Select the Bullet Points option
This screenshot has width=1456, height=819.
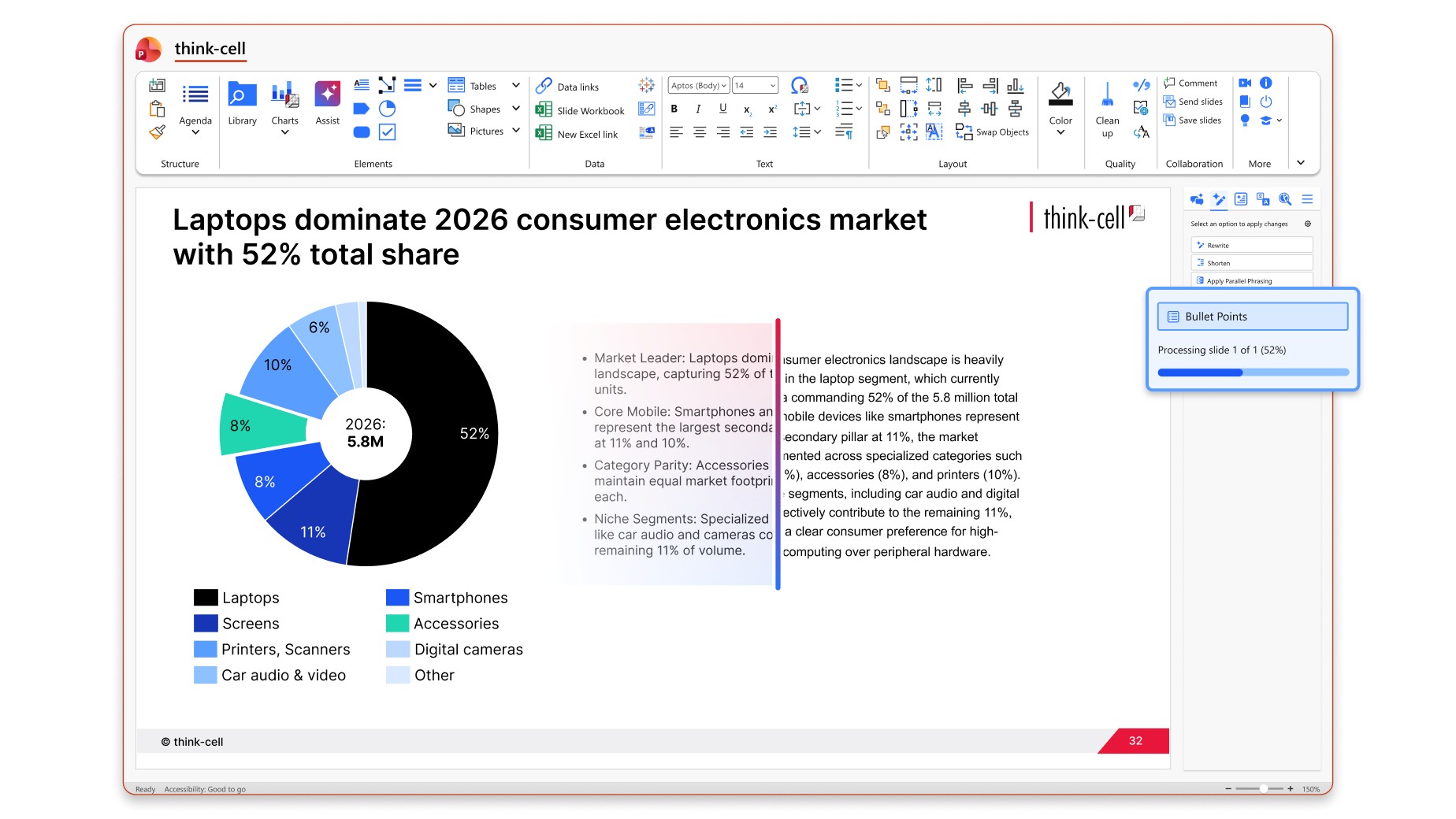pyautogui.click(x=1252, y=317)
